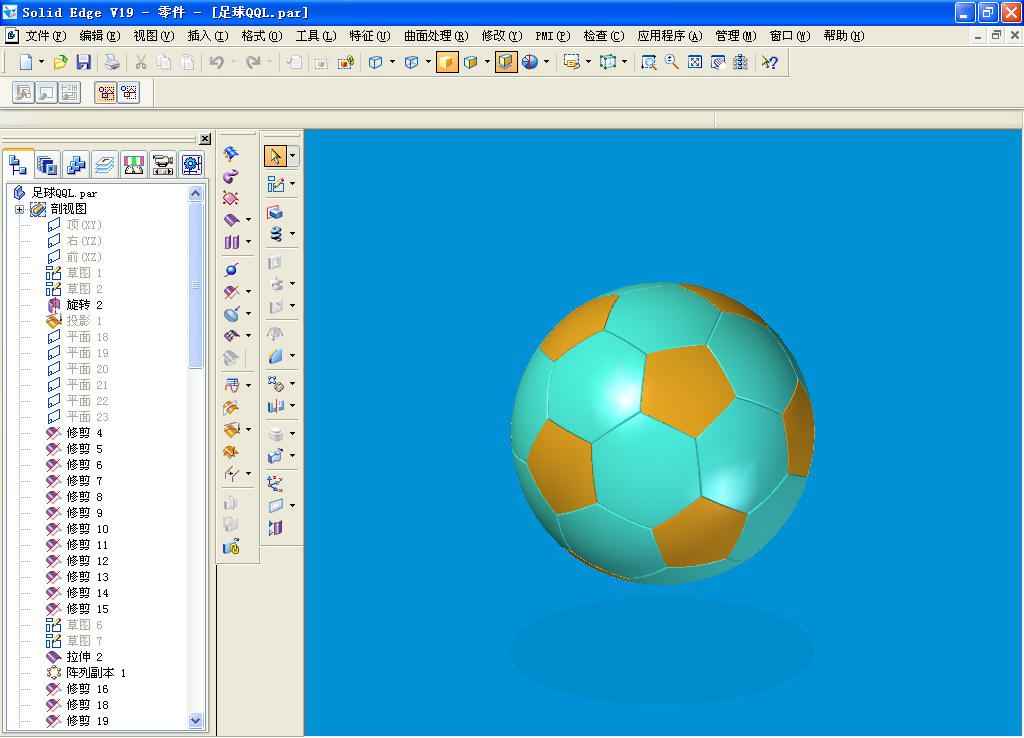Open a file with folder icon

(x=60, y=62)
